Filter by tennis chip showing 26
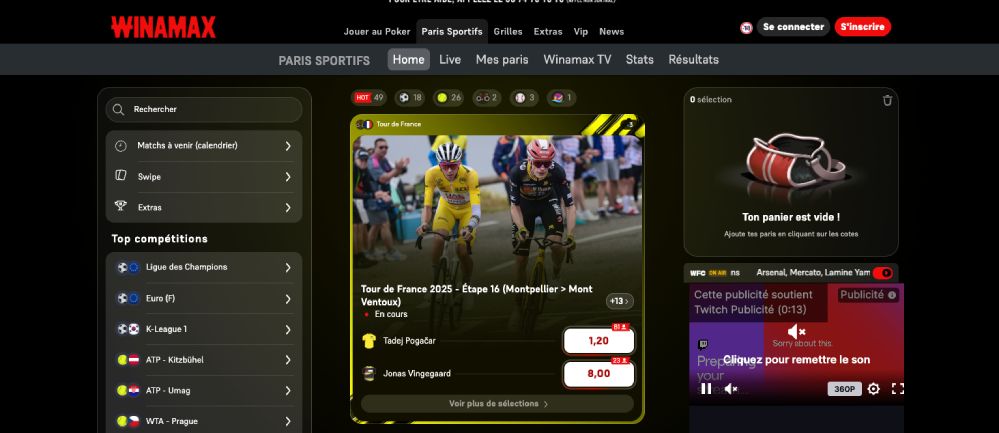This screenshot has width=999, height=433. click(x=449, y=97)
